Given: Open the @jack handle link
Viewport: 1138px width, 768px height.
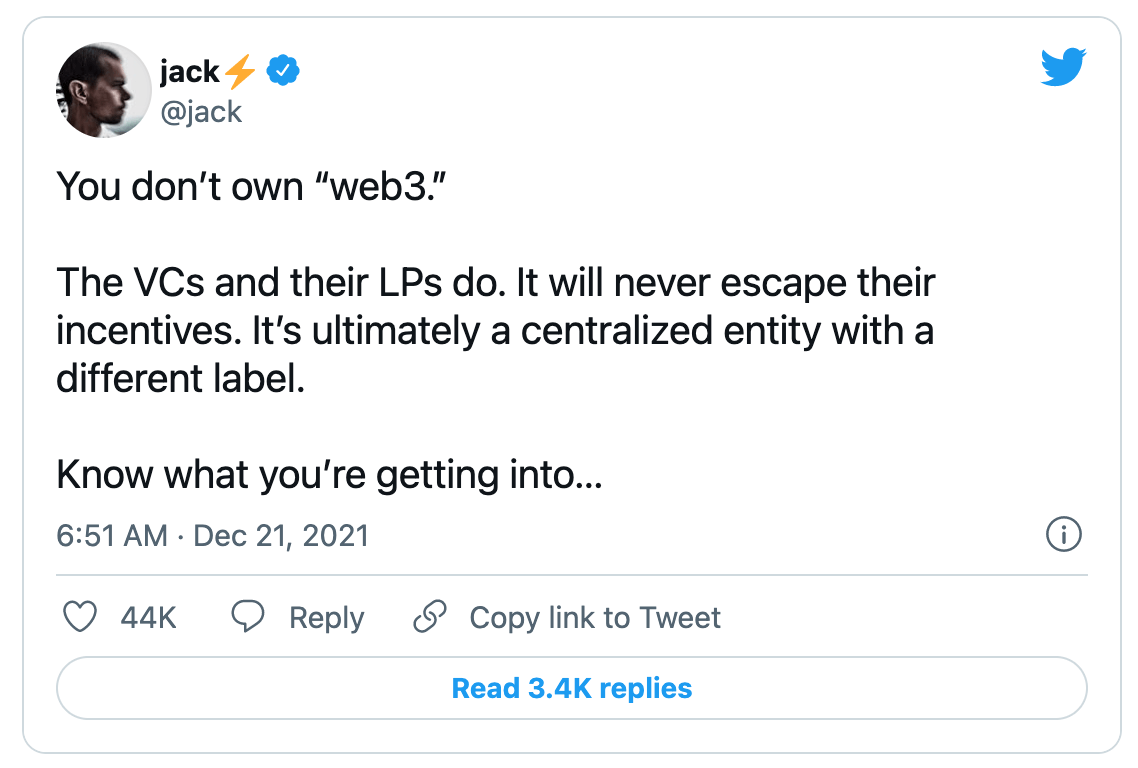Looking at the screenshot, I should click(x=200, y=110).
